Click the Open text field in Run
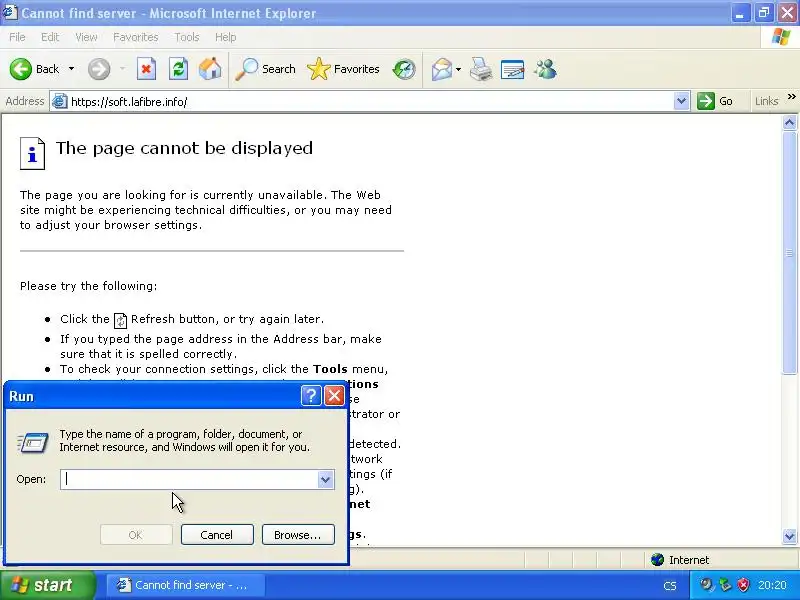The height and width of the screenshot is (600, 800). point(189,480)
